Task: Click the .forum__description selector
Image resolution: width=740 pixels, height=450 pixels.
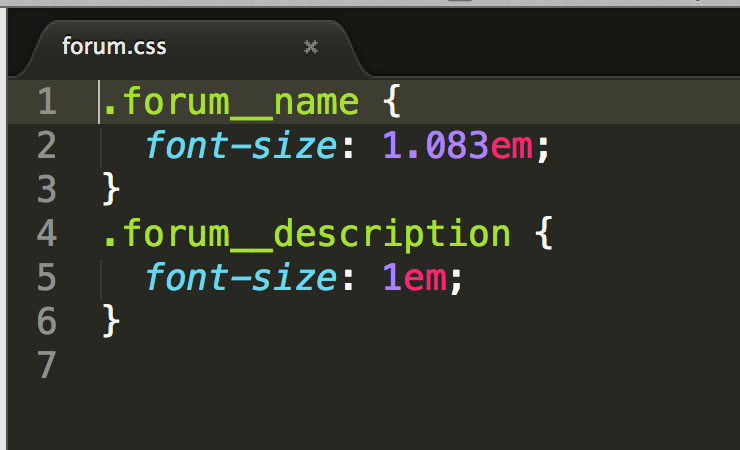Action: 307,234
